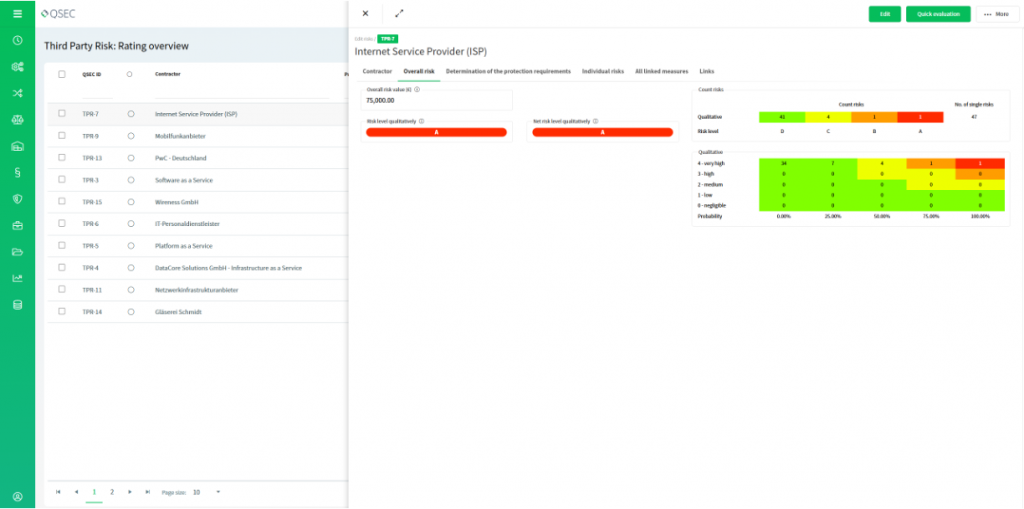
Task: Open the user profile icon at bottom
Action: (x=17, y=496)
